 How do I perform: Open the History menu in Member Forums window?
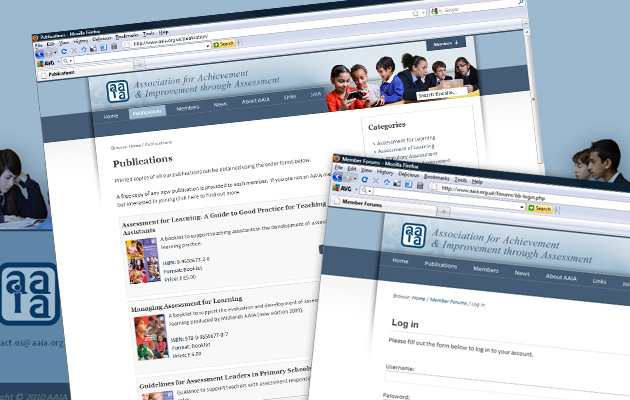click(383, 170)
